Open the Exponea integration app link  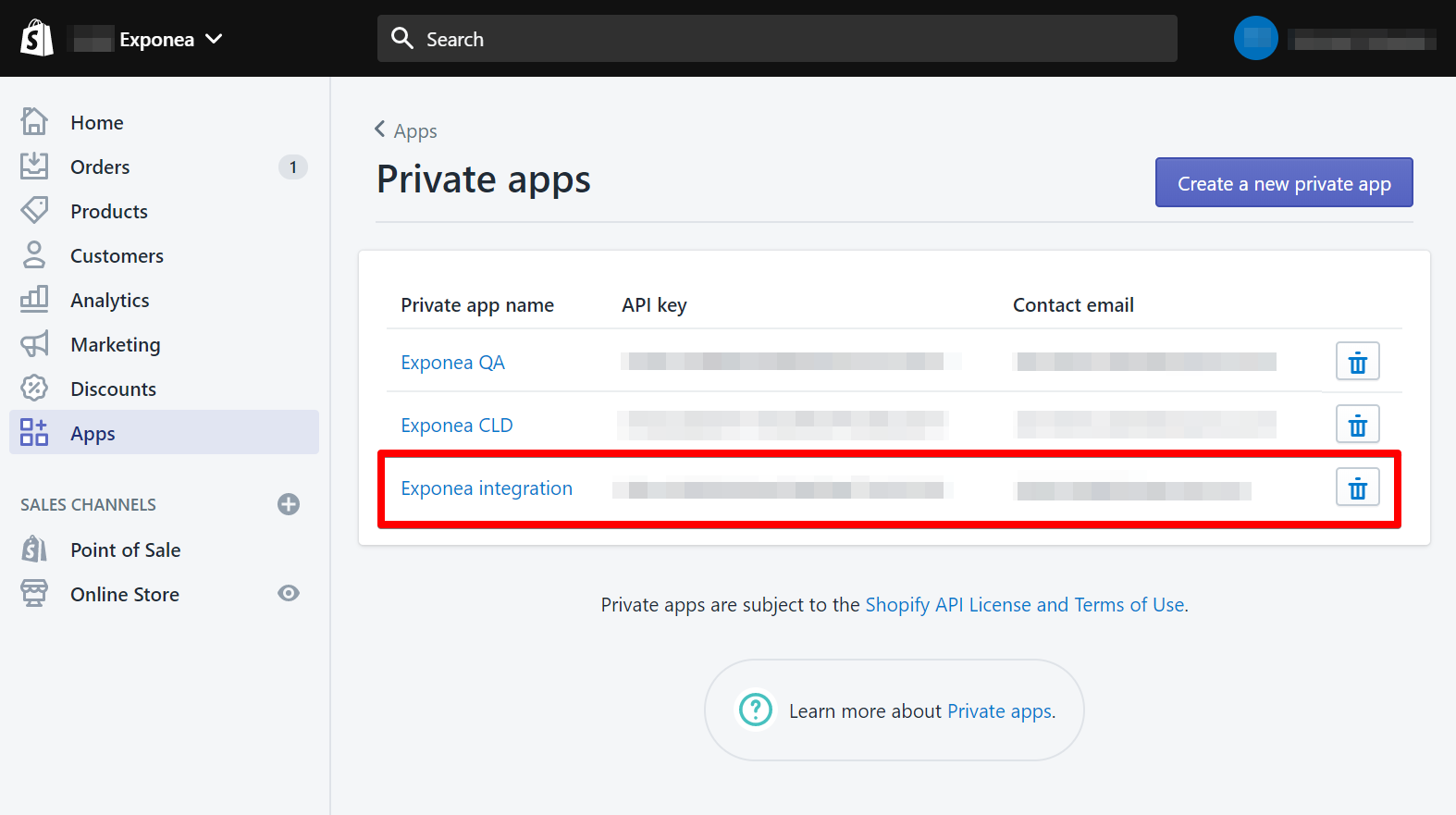(x=487, y=488)
